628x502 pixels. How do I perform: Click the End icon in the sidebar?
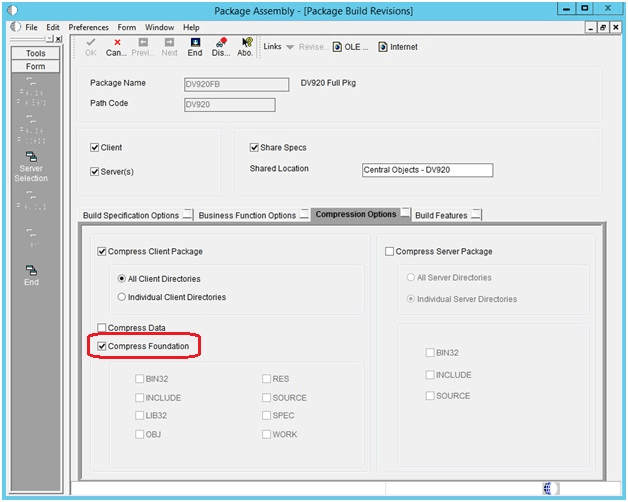point(31,270)
